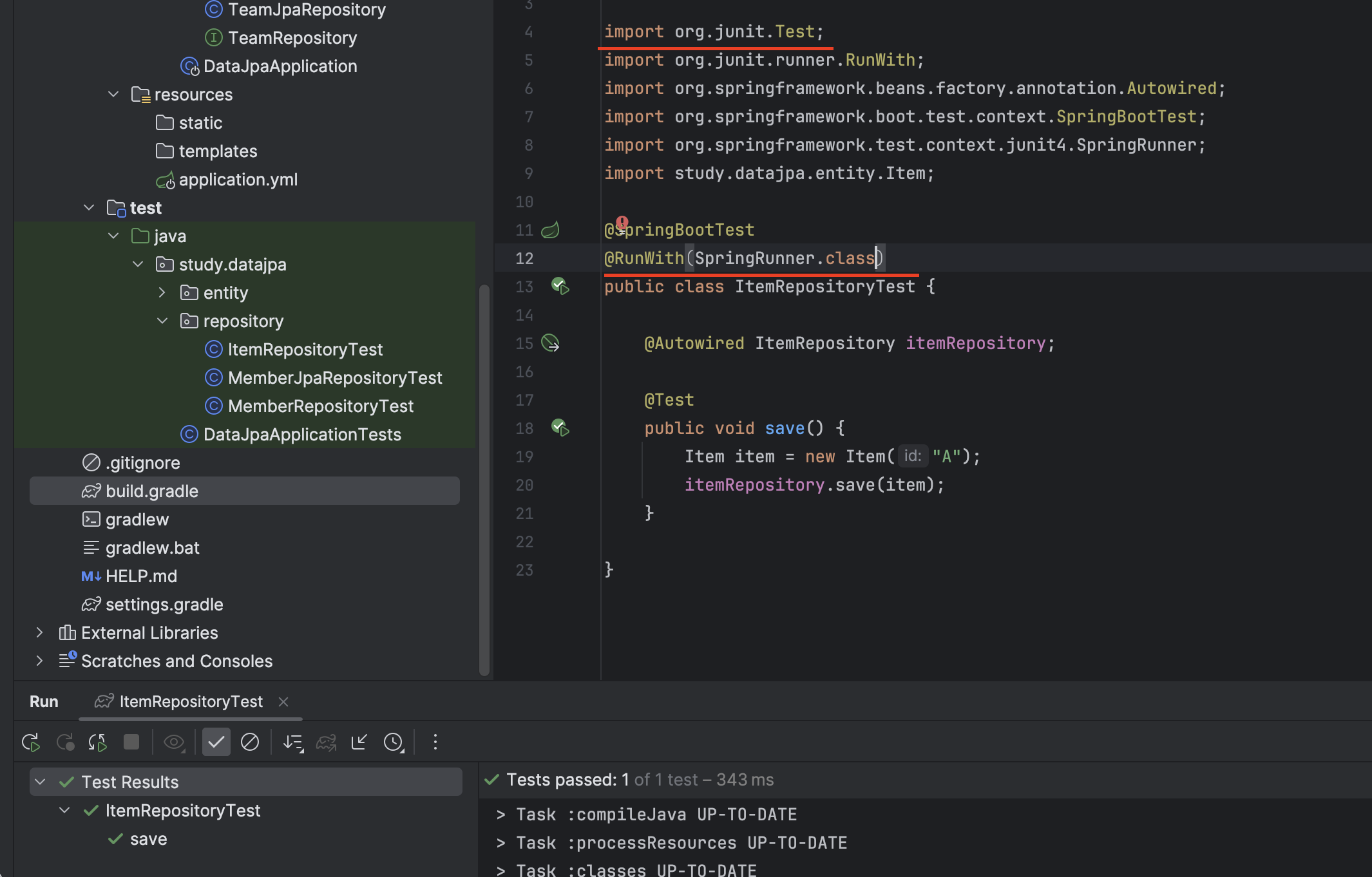Open the more options vertical dots
Viewport: 1372px width, 877px height.
pyautogui.click(x=435, y=742)
